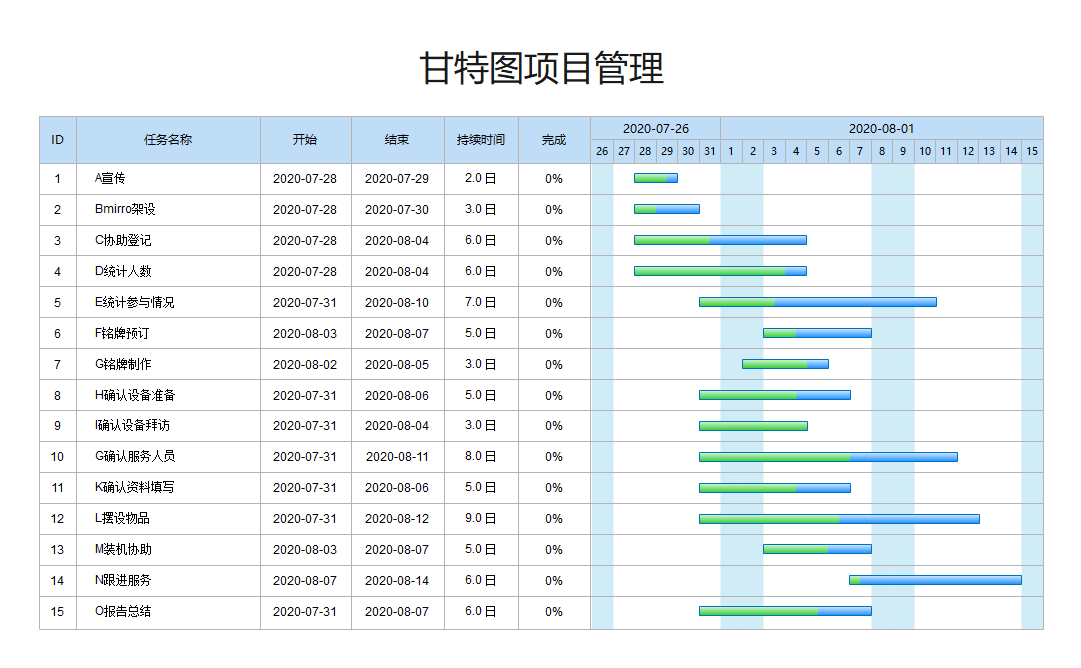
Task: Click duration 2.0日 in row 1
Action: point(481,178)
